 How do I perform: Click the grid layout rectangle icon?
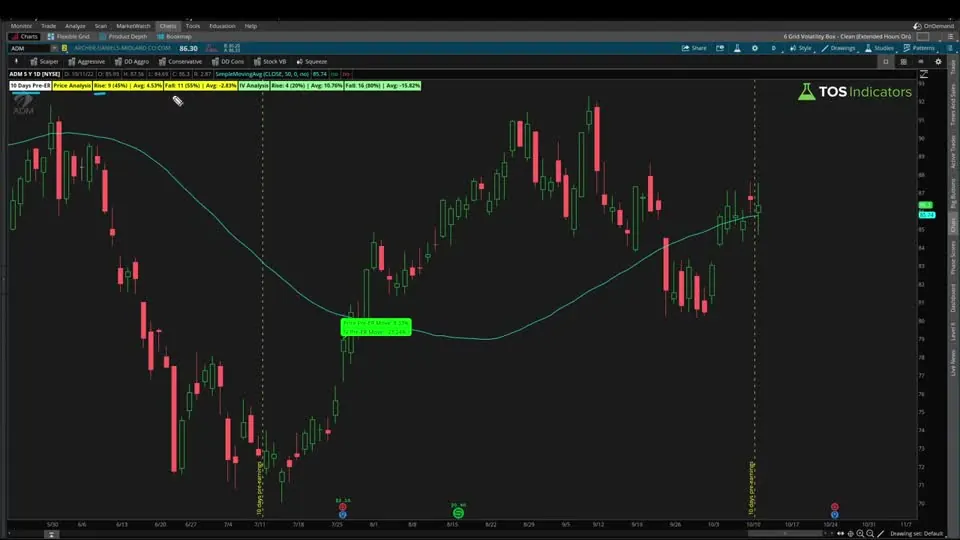pos(923,36)
